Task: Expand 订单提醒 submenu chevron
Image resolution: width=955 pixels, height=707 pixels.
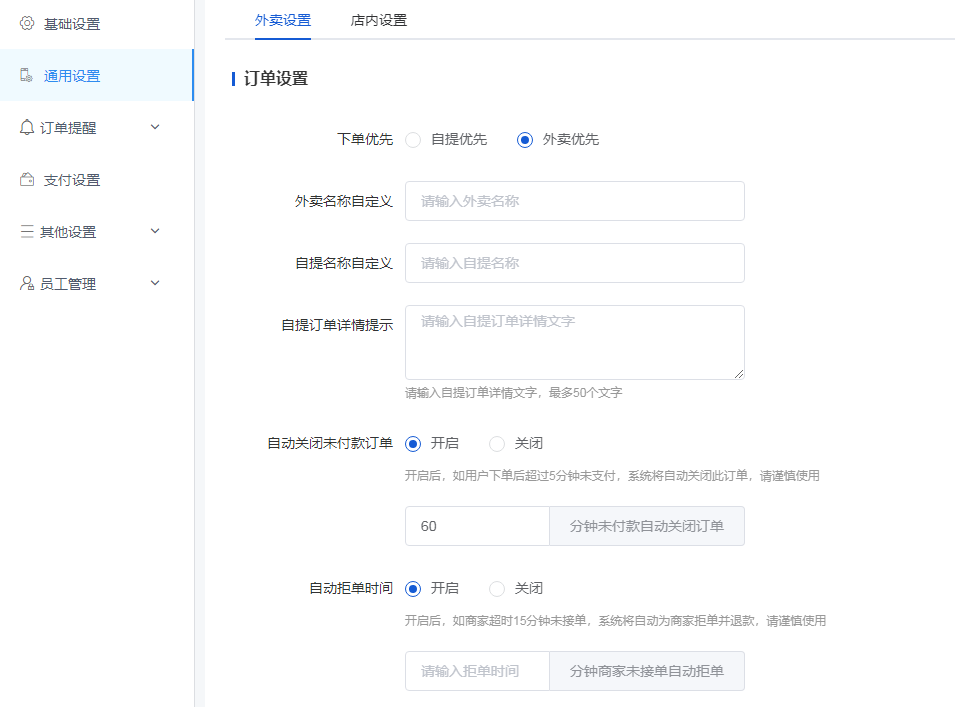Action: (x=155, y=127)
